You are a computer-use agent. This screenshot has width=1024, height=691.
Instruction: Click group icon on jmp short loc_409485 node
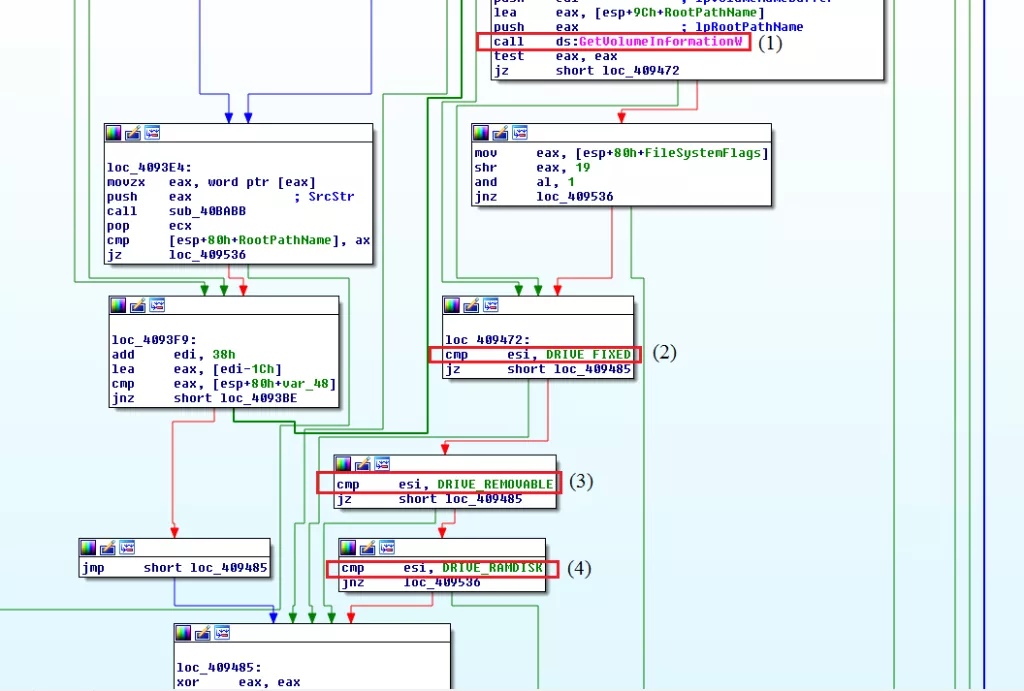pos(126,547)
